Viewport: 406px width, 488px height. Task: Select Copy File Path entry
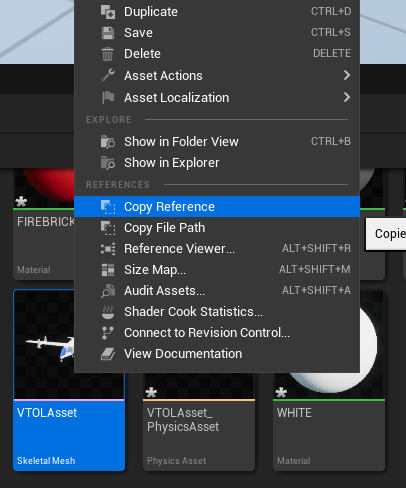(217, 228)
